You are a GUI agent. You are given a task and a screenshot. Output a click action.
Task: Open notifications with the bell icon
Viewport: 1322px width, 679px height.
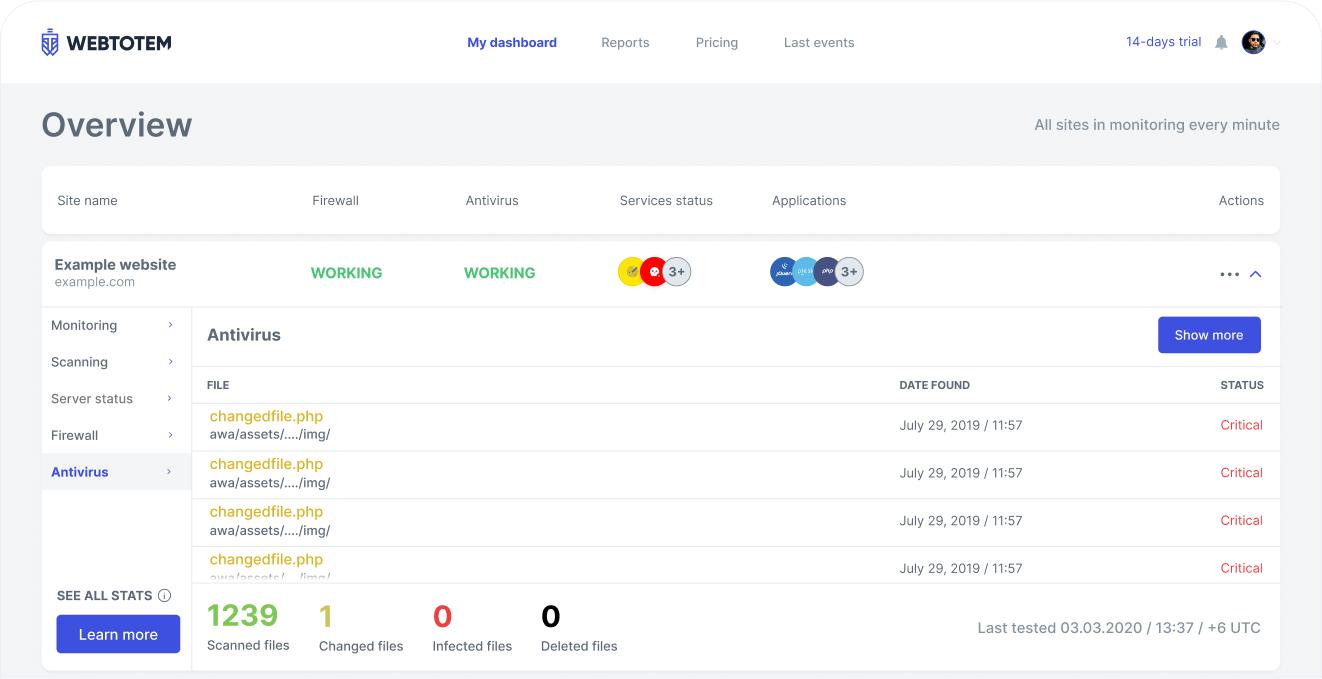coord(1221,42)
